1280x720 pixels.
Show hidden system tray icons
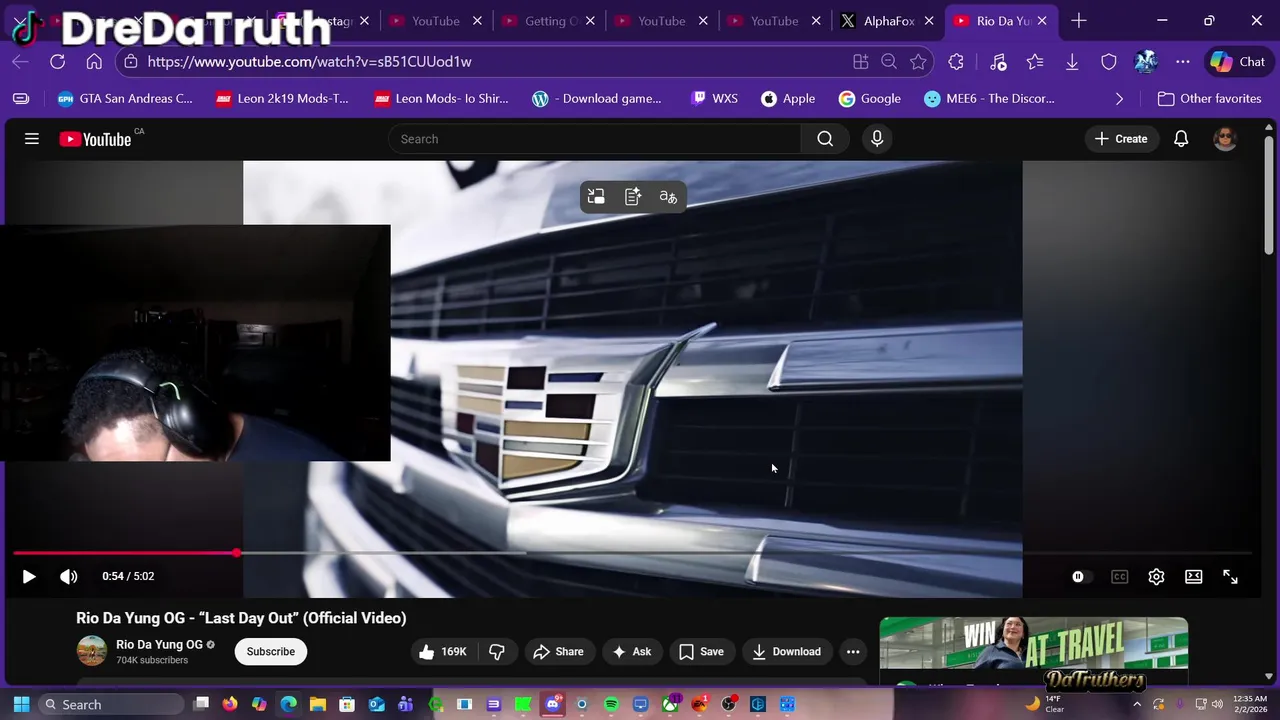click(1137, 705)
